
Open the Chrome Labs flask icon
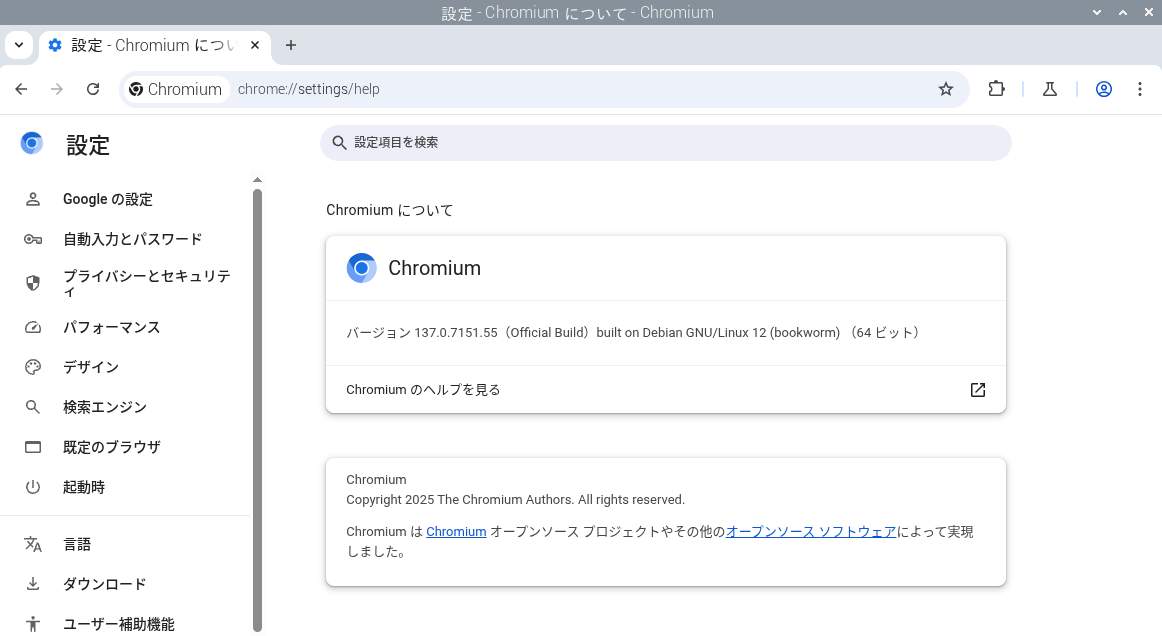[x=1049, y=89]
